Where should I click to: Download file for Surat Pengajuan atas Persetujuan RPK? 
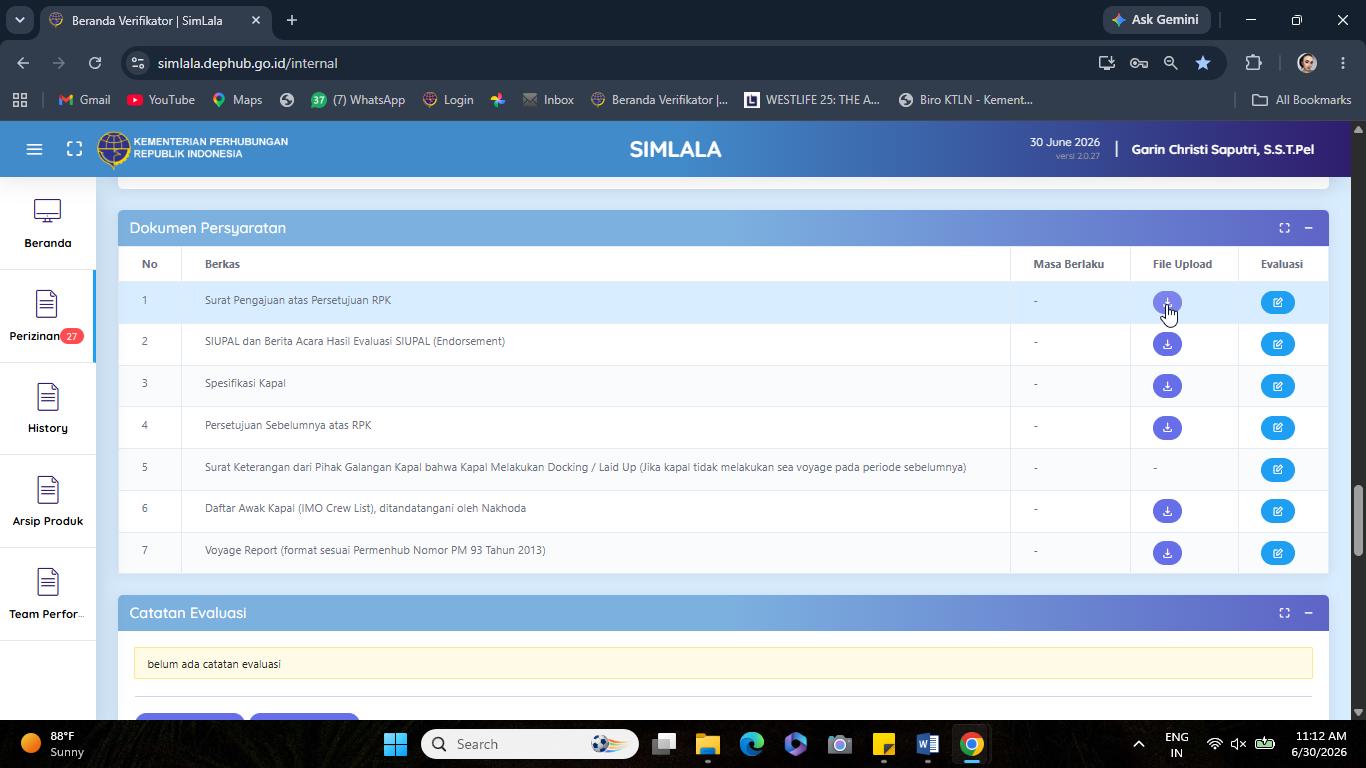click(x=1167, y=302)
